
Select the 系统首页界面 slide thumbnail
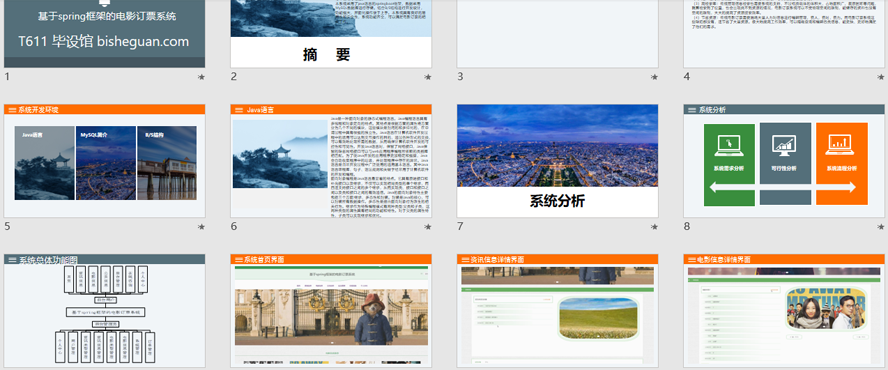[x=331, y=311]
